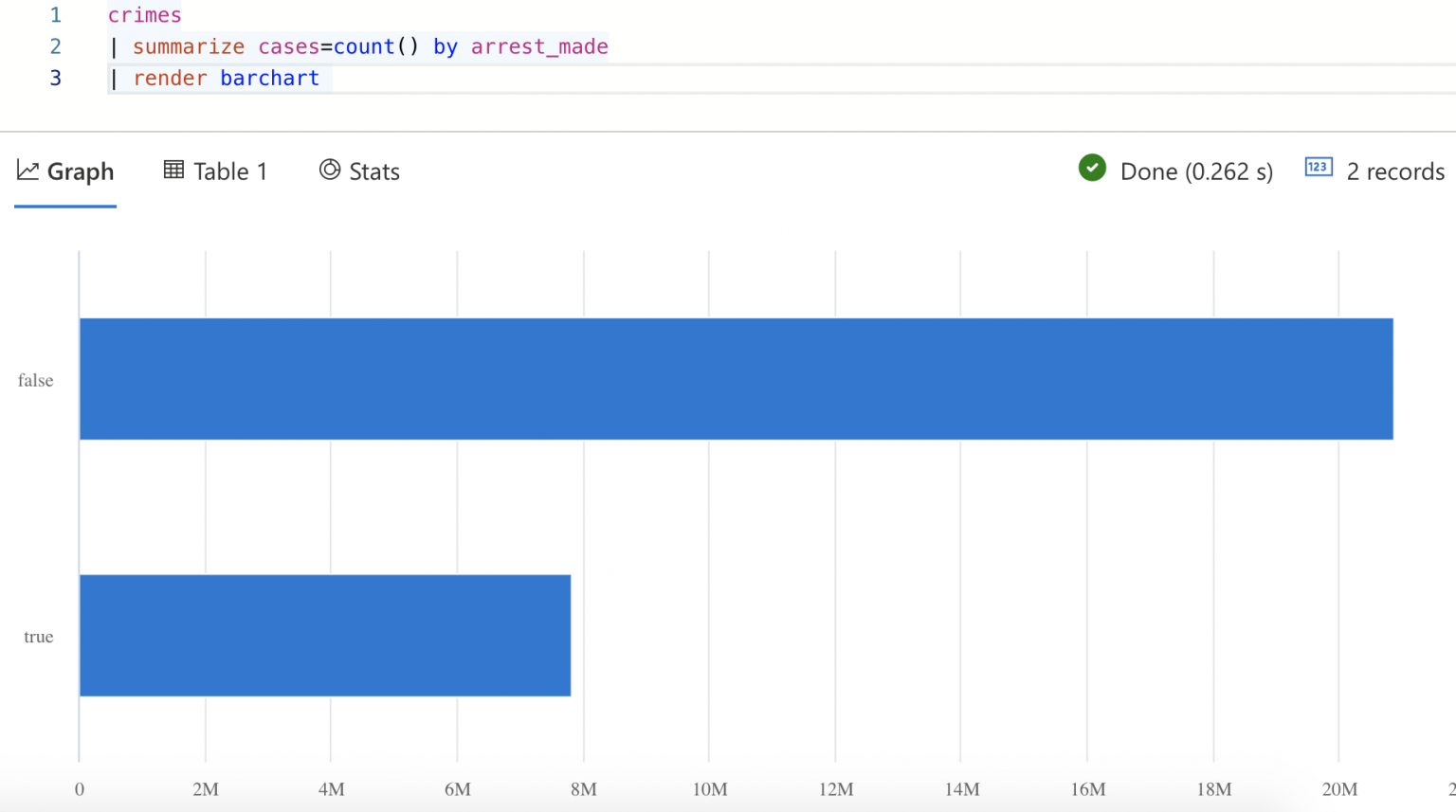Click the false y-axis label

click(x=35, y=380)
